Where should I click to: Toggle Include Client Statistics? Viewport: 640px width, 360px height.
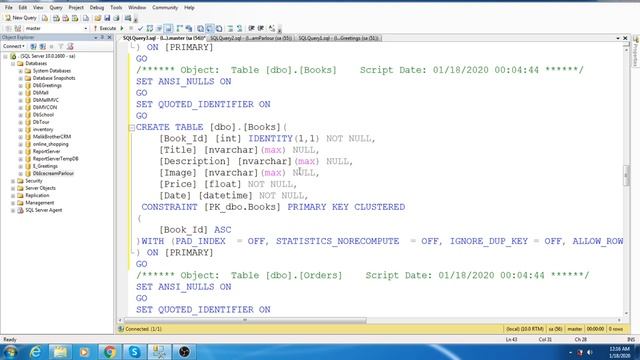point(189,28)
